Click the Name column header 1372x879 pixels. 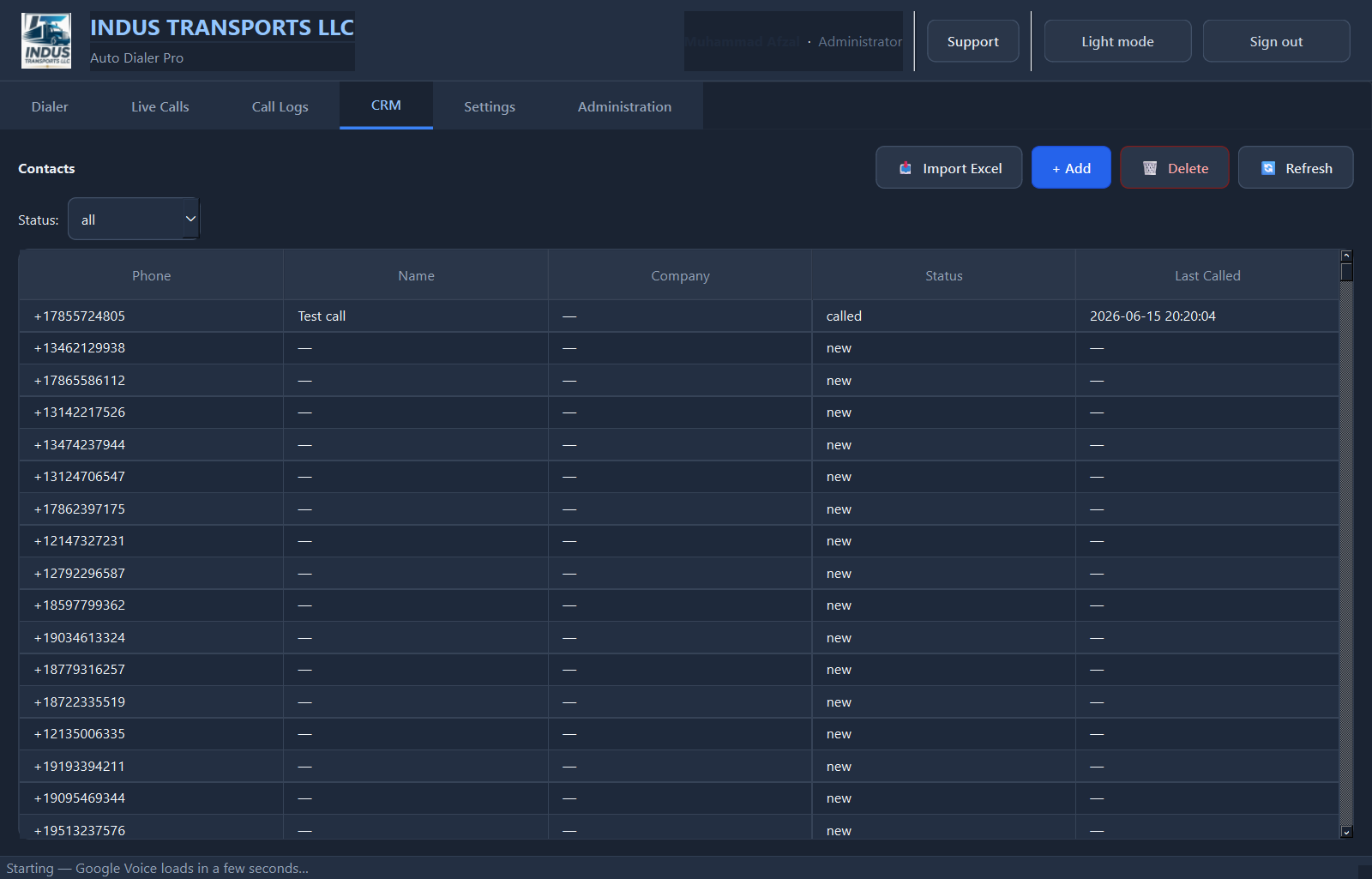(x=416, y=275)
